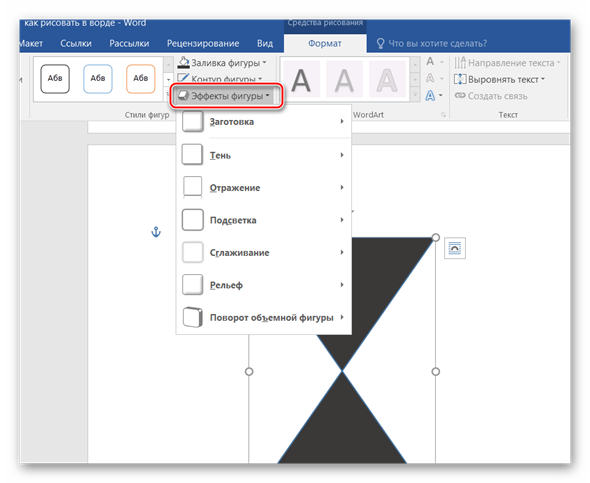Switch to the Формат tab
The image size is (590, 483).
[x=325, y=44]
